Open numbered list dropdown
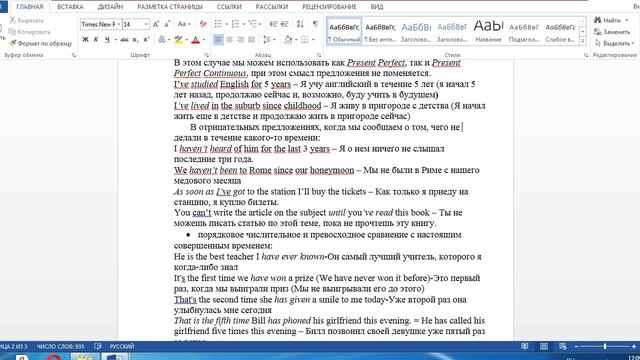 click(x=244, y=24)
